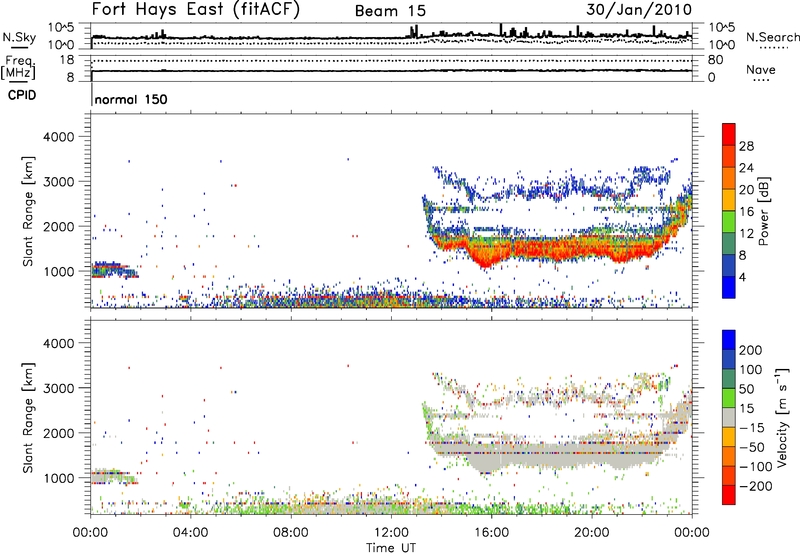Click the 'CPID' label
800x554 pixels.
[22, 95]
